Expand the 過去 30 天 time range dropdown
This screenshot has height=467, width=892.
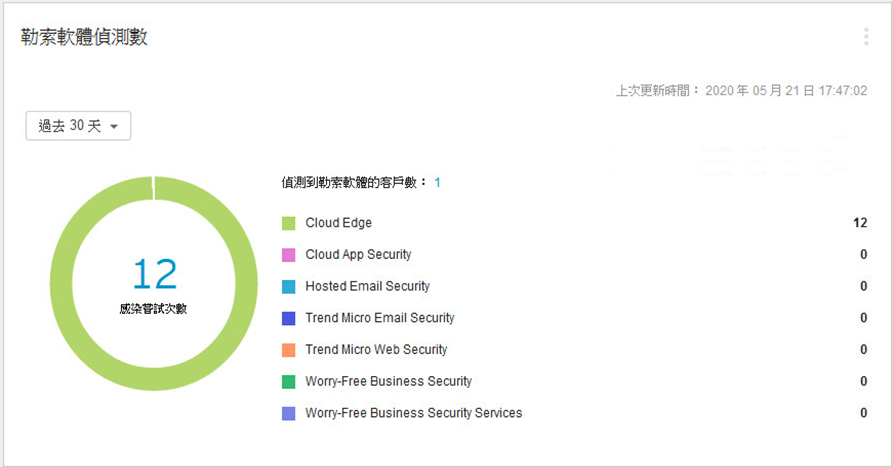click(78, 126)
